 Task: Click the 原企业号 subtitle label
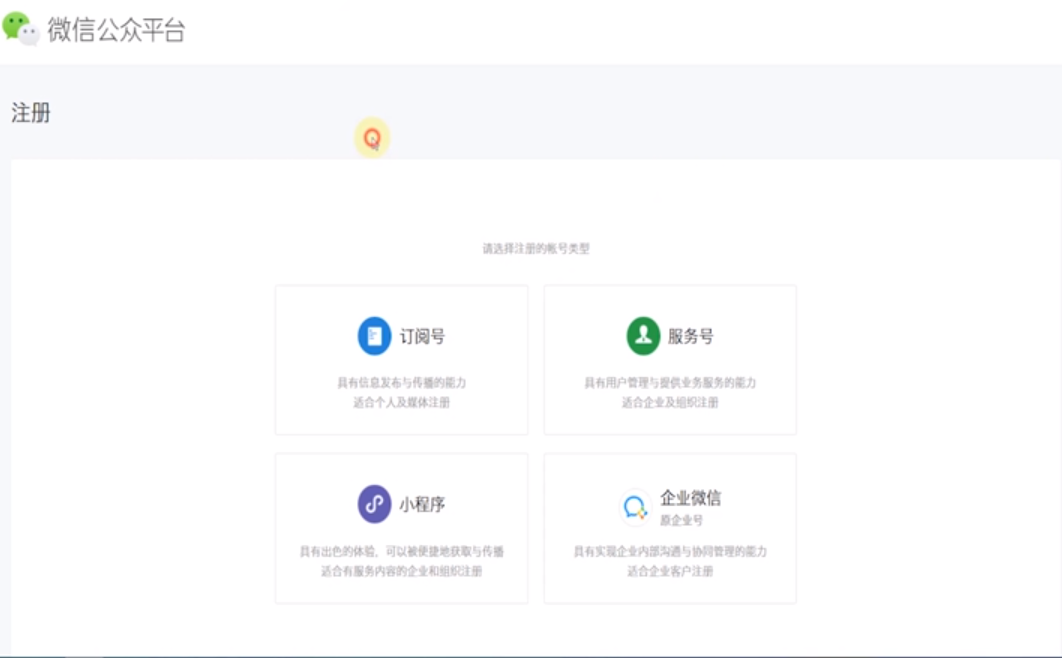click(x=681, y=520)
